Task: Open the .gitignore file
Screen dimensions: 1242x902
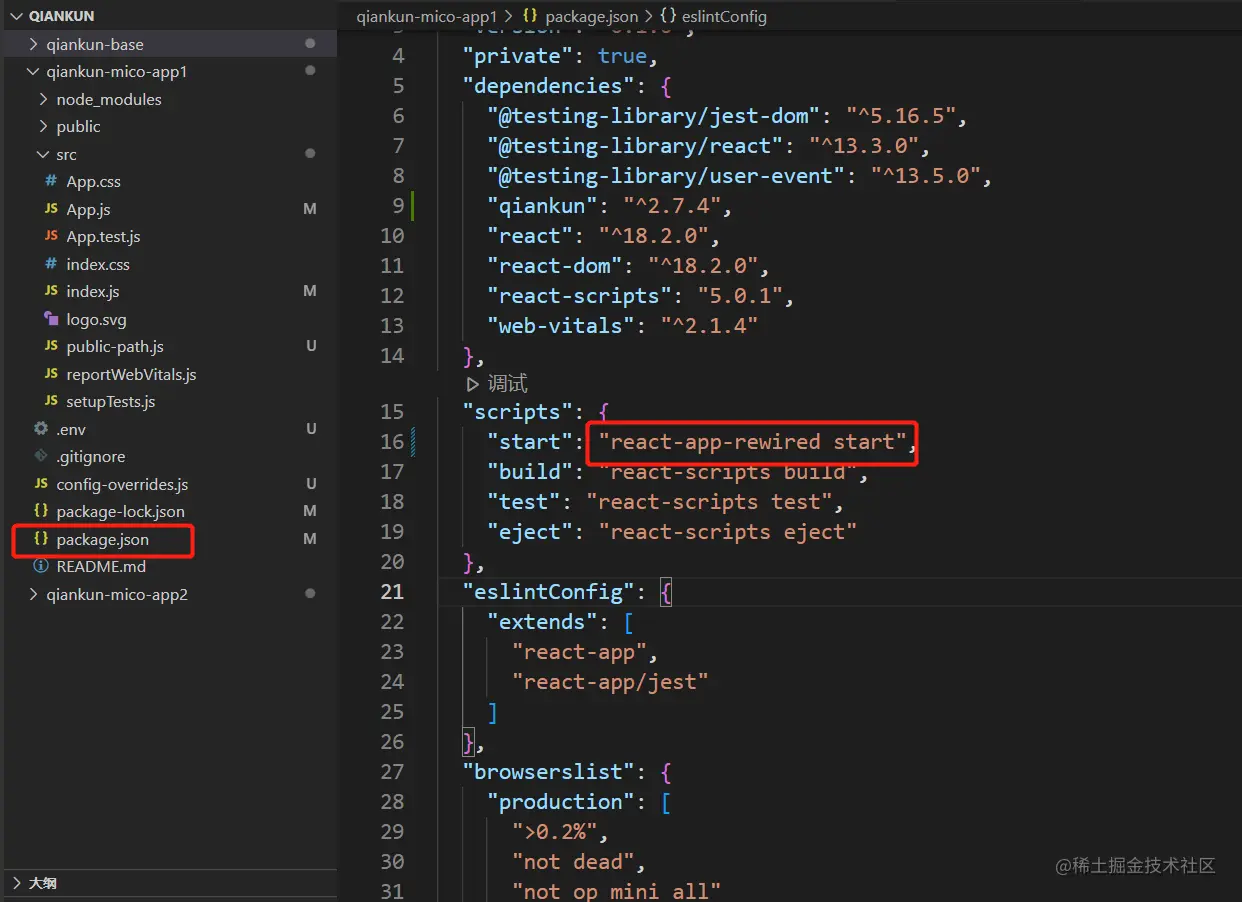Action: [91, 456]
